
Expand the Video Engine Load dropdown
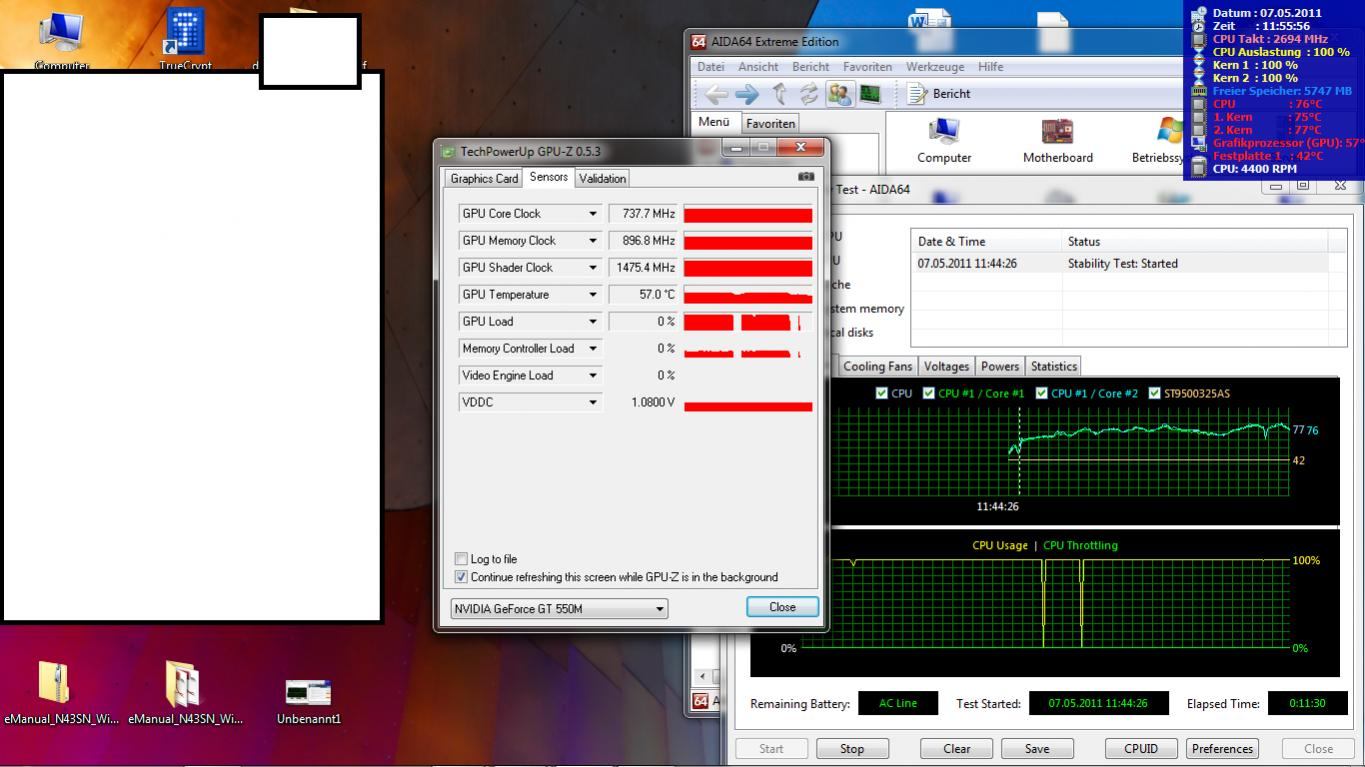593,376
